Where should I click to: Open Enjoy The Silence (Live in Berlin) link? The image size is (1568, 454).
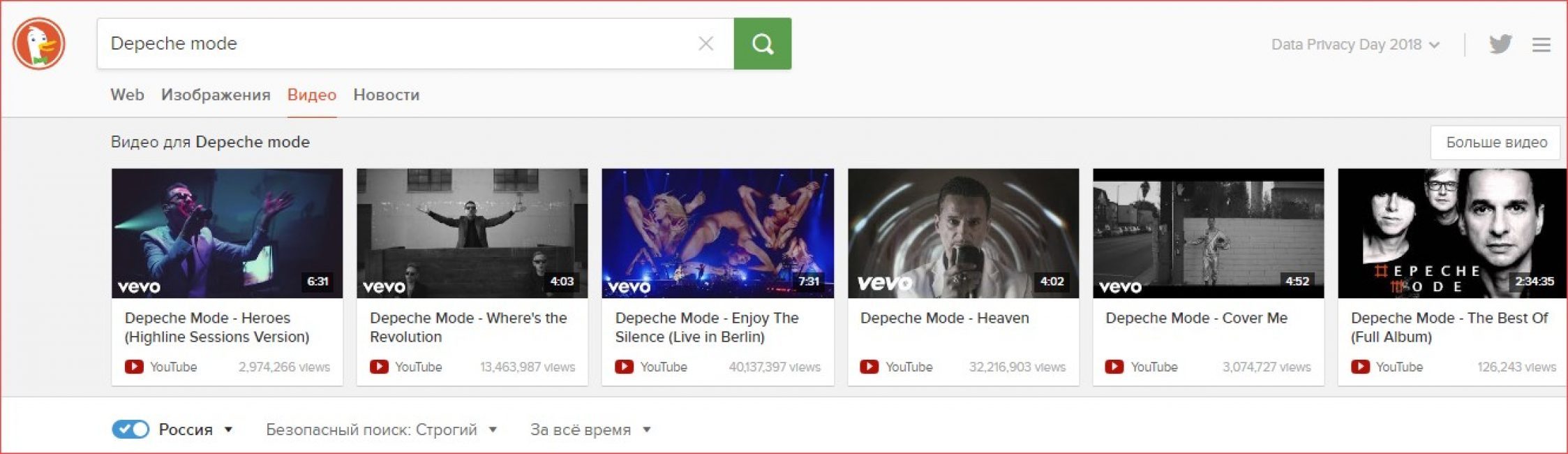click(x=707, y=327)
